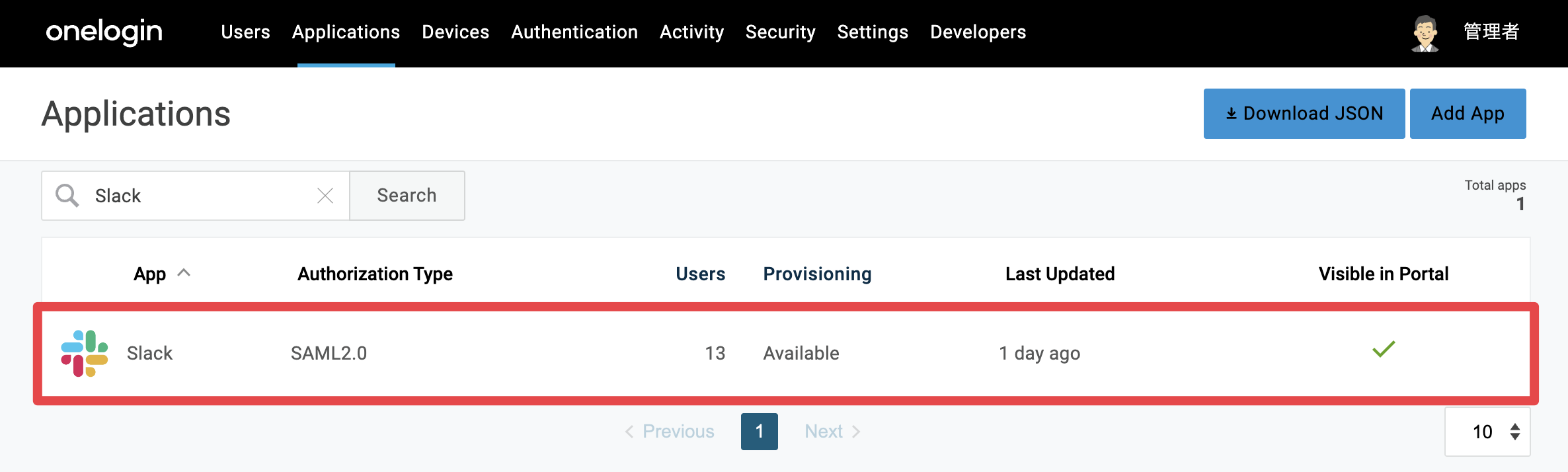Click the 13 users value
This screenshot has width=1568, height=472.
[715, 353]
